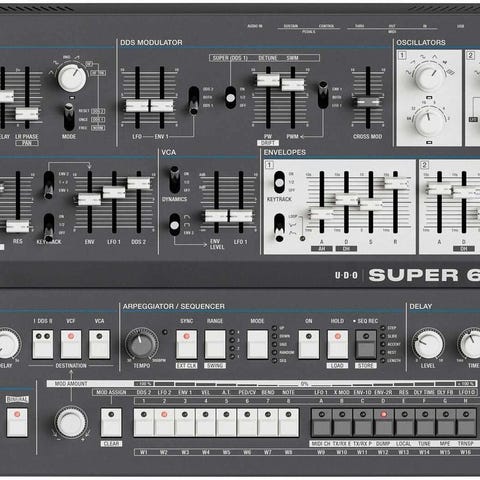The height and width of the screenshot is (480, 480).
Task: Adjust the filter RES slider
Action: pyautogui.click(x=18, y=226)
